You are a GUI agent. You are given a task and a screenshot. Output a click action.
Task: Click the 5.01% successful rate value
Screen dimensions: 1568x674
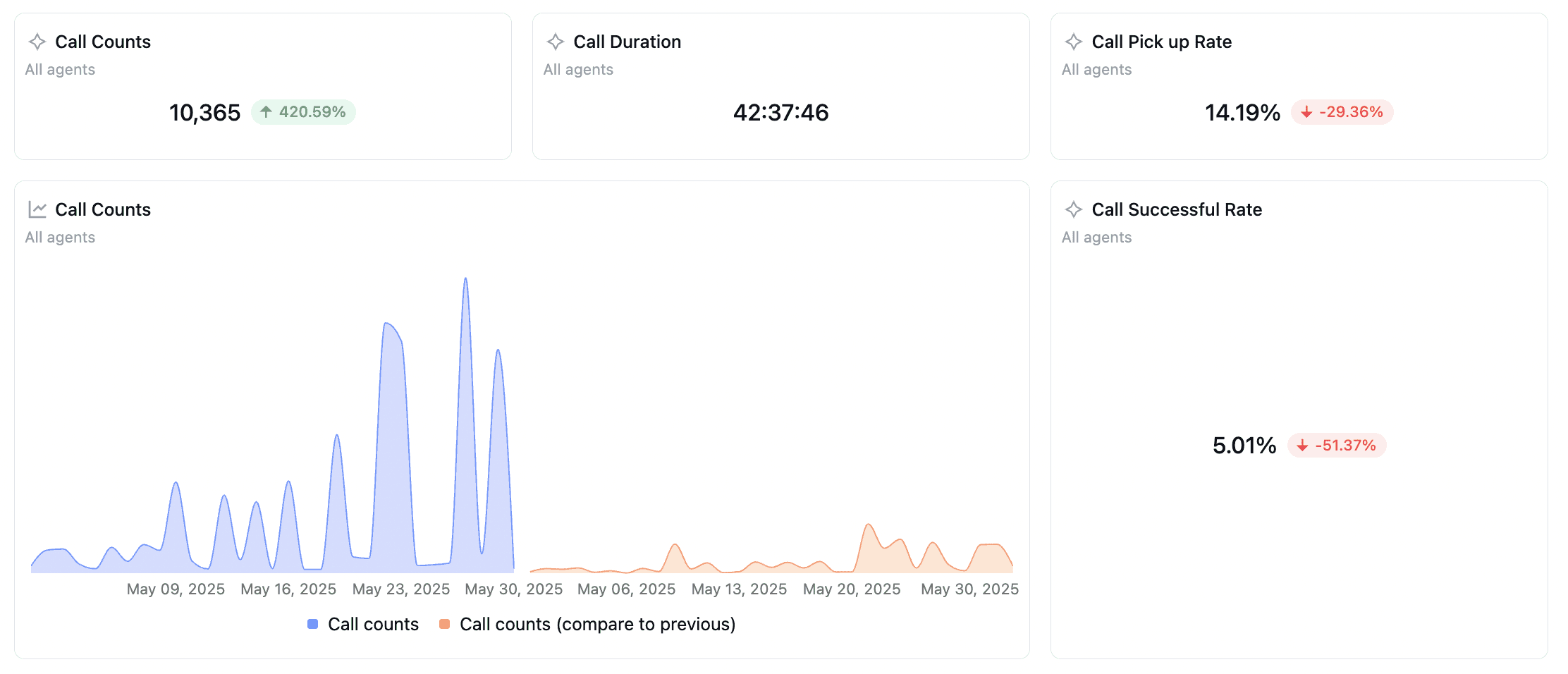point(1244,446)
